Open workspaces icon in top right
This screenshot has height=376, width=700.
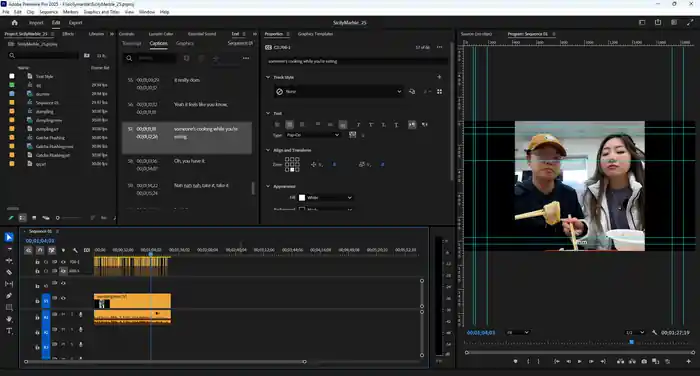coord(642,22)
